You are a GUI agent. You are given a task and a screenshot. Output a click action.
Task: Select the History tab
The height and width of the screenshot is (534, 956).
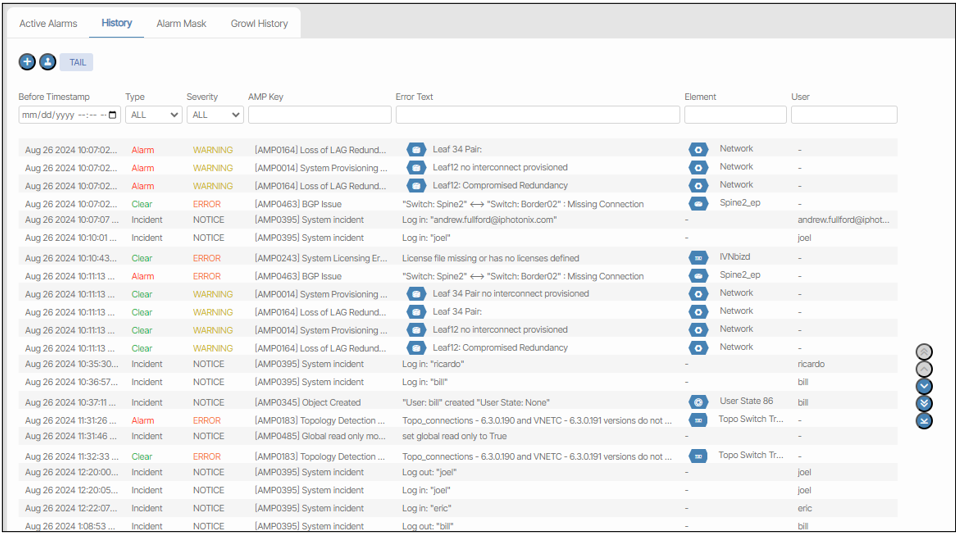(x=117, y=23)
